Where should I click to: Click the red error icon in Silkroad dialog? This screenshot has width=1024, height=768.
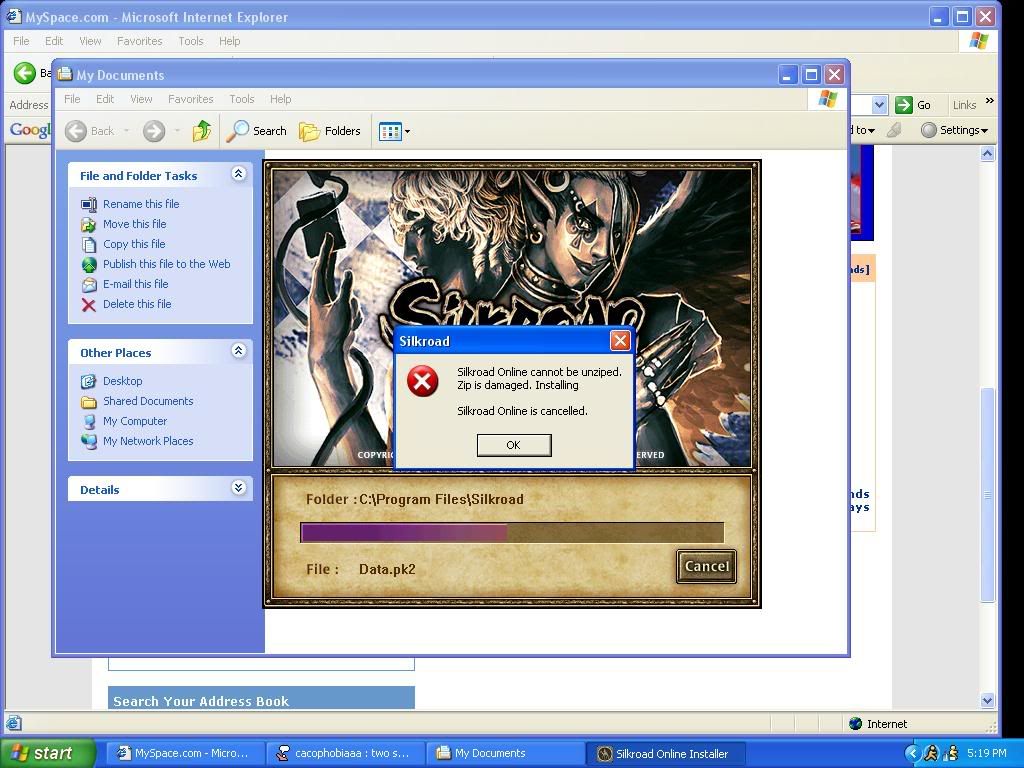click(423, 381)
